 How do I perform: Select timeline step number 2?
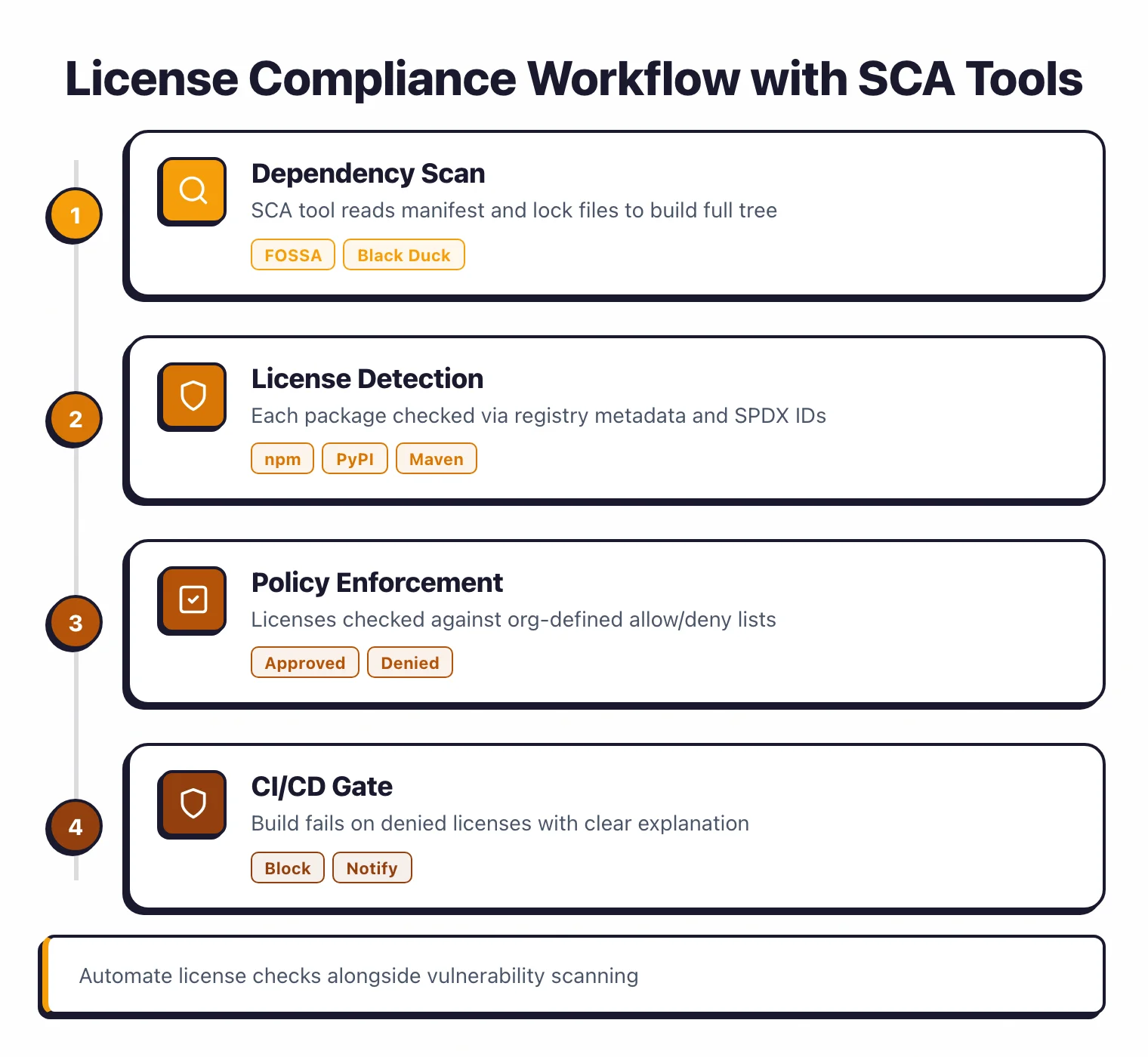click(74, 419)
